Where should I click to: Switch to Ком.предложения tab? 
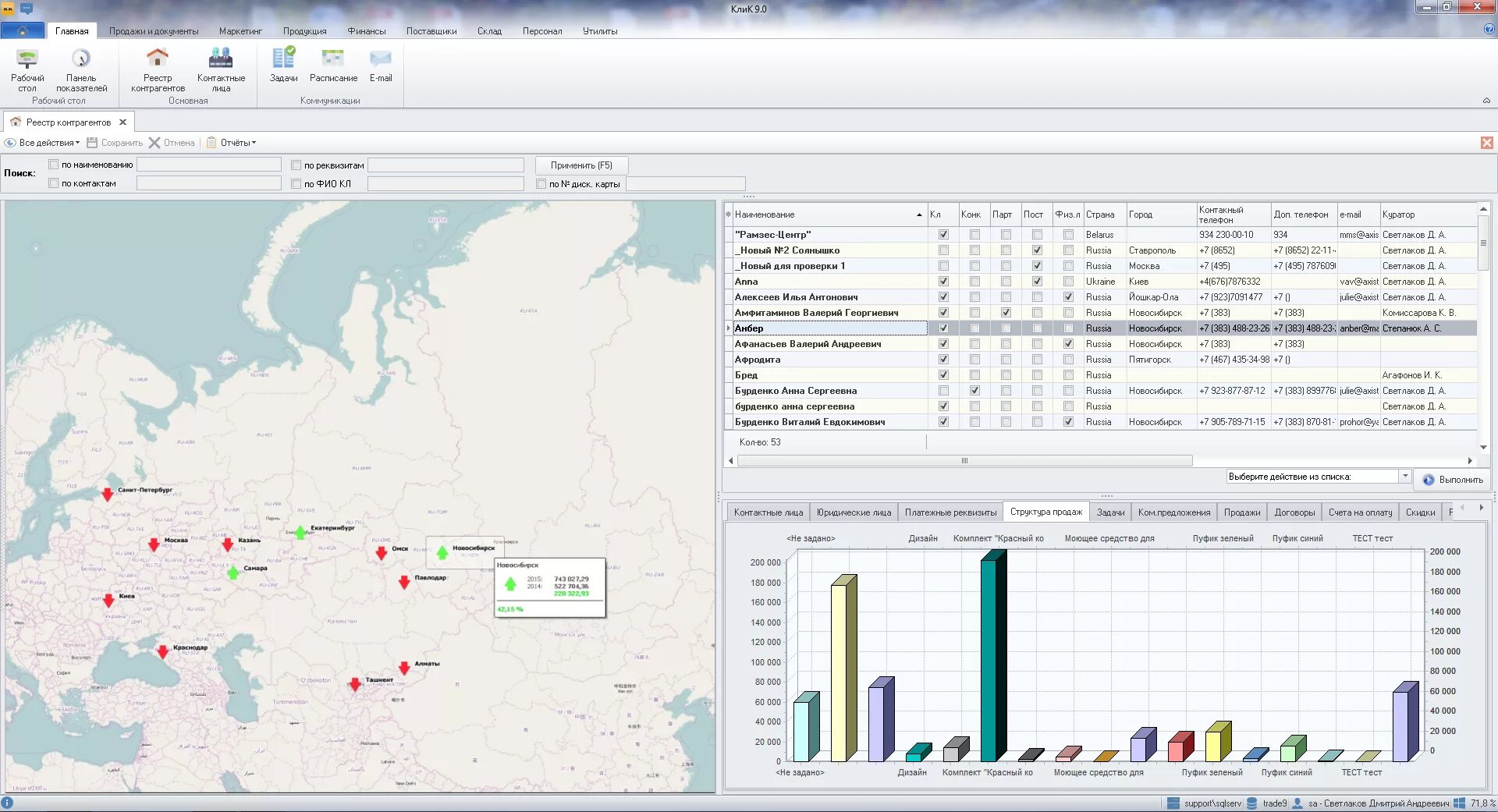[x=1173, y=512]
